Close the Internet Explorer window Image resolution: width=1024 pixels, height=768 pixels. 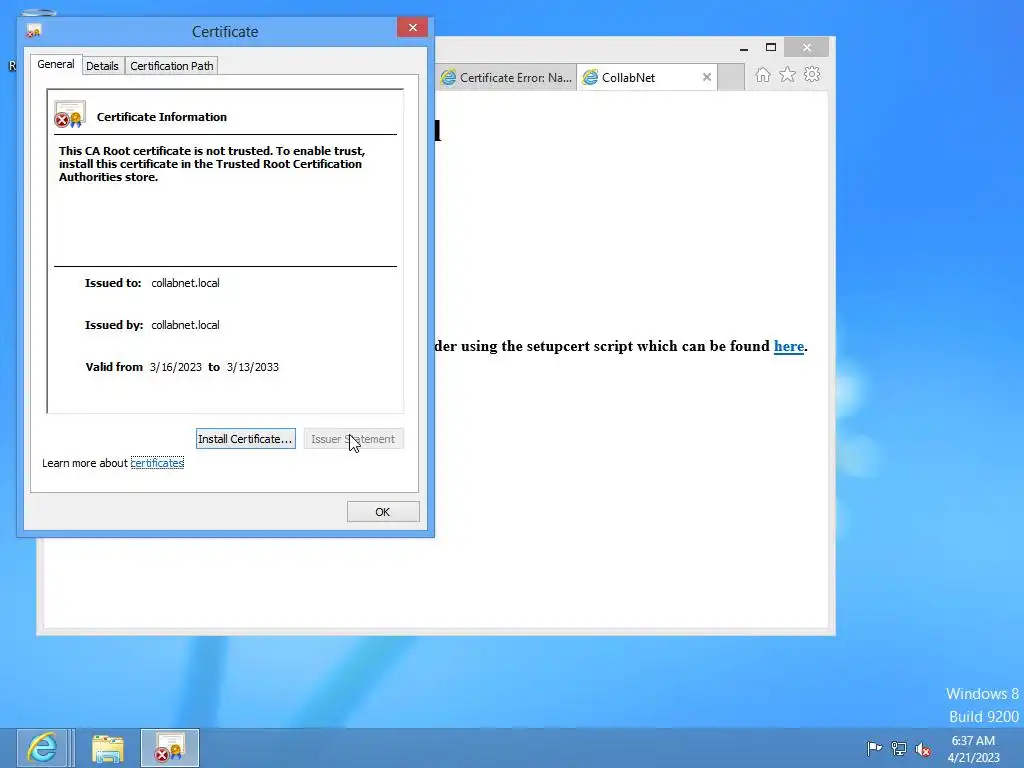(807, 48)
